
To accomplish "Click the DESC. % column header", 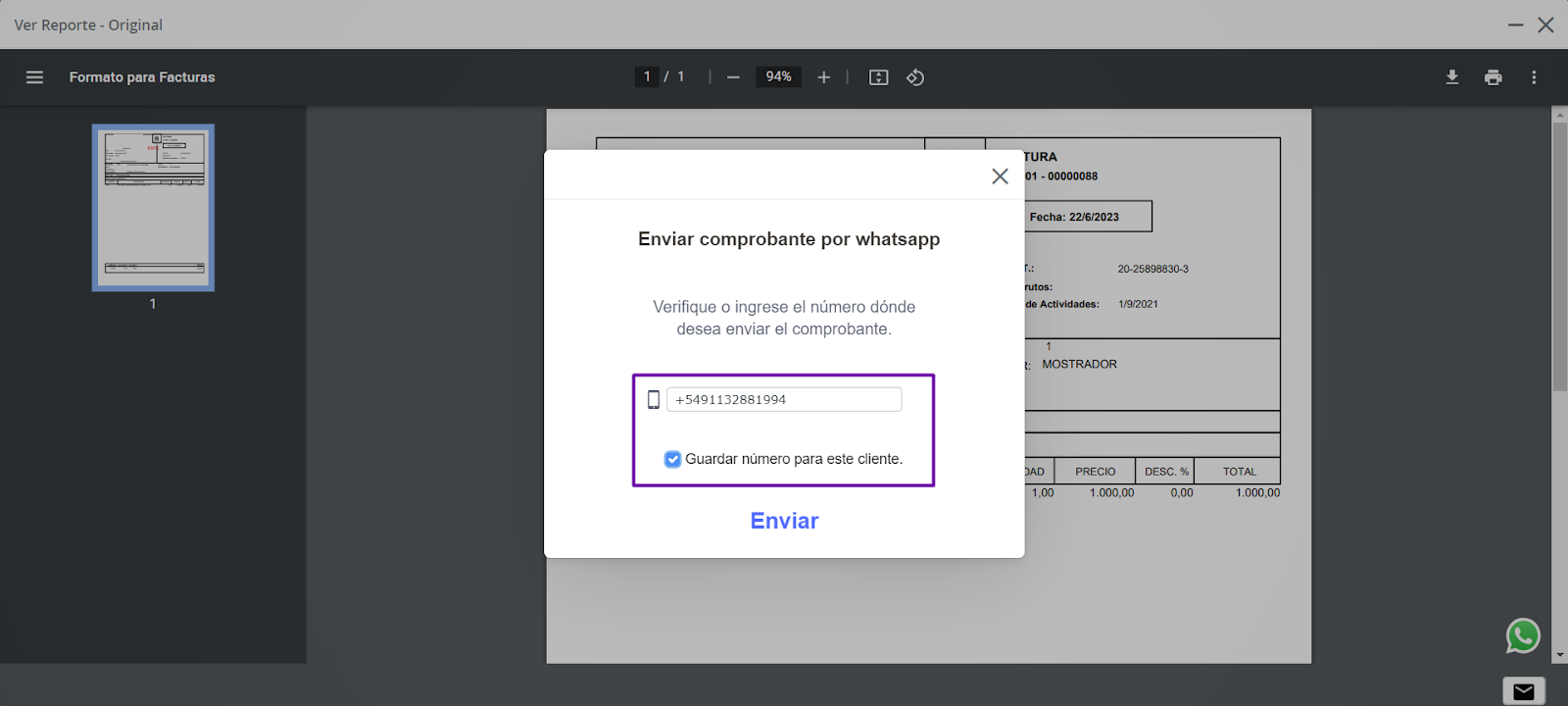I will [x=1166, y=472].
